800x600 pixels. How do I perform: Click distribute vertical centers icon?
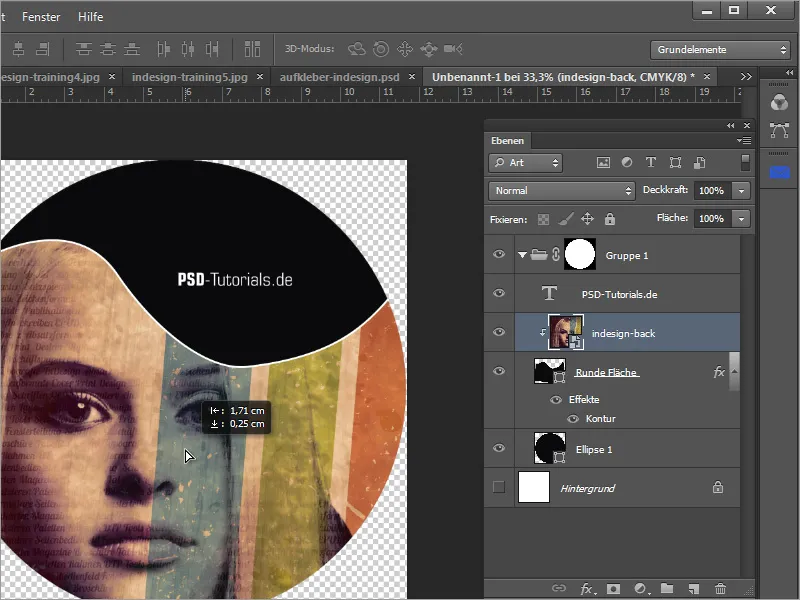[x=108, y=49]
